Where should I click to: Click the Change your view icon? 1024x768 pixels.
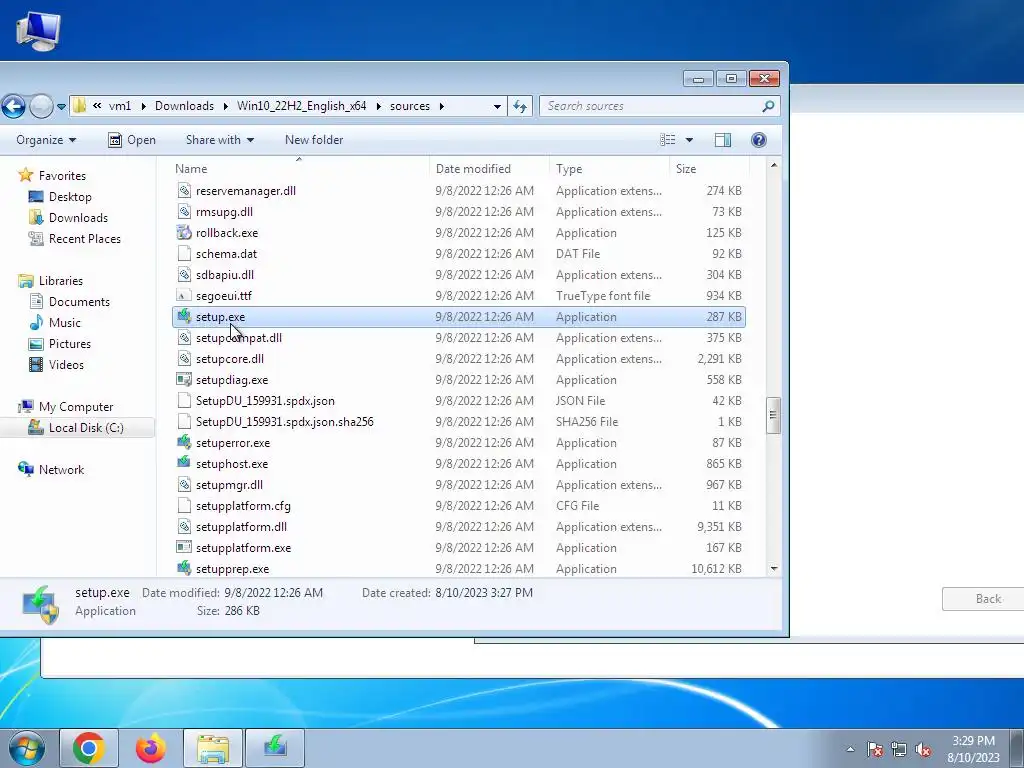coord(667,140)
